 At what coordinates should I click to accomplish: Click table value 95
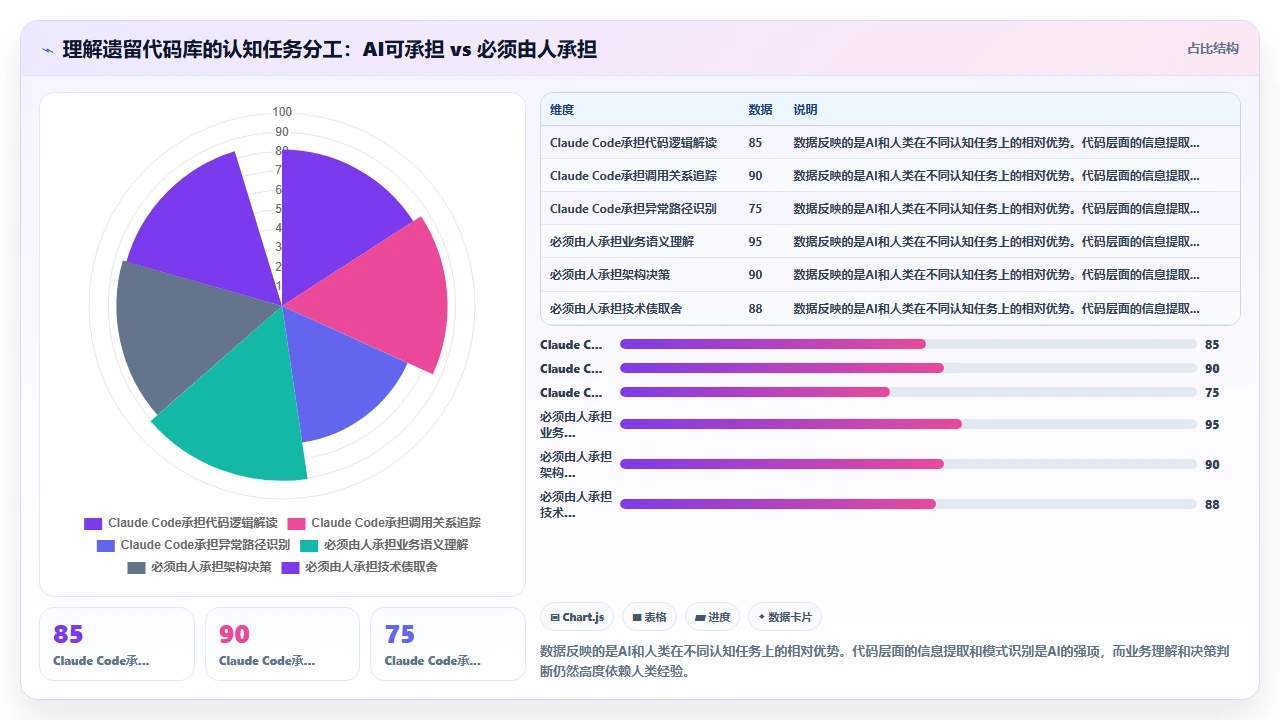pyautogui.click(x=755, y=242)
